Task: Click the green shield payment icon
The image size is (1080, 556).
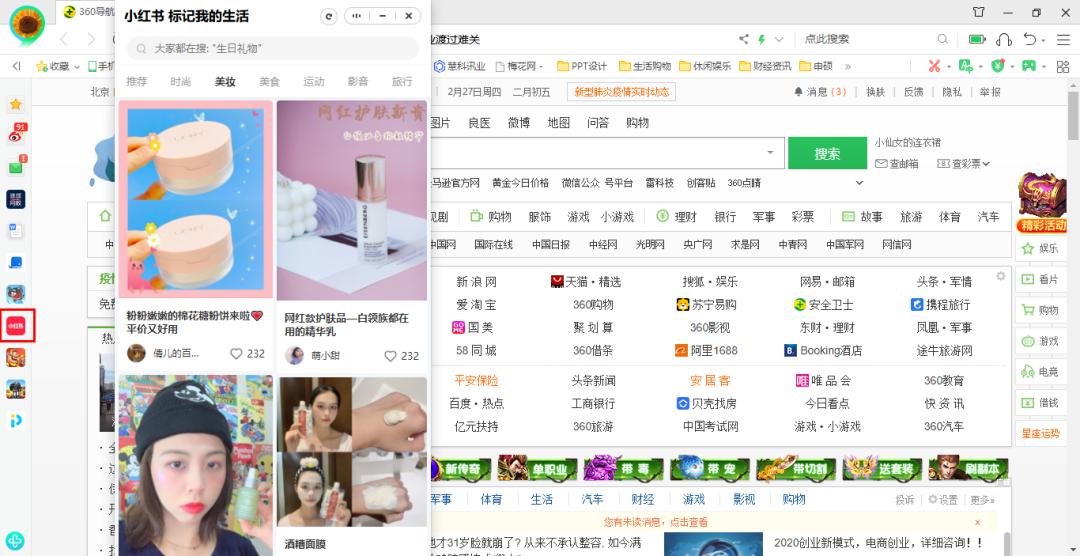Action: pyautogui.click(x=997, y=66)
